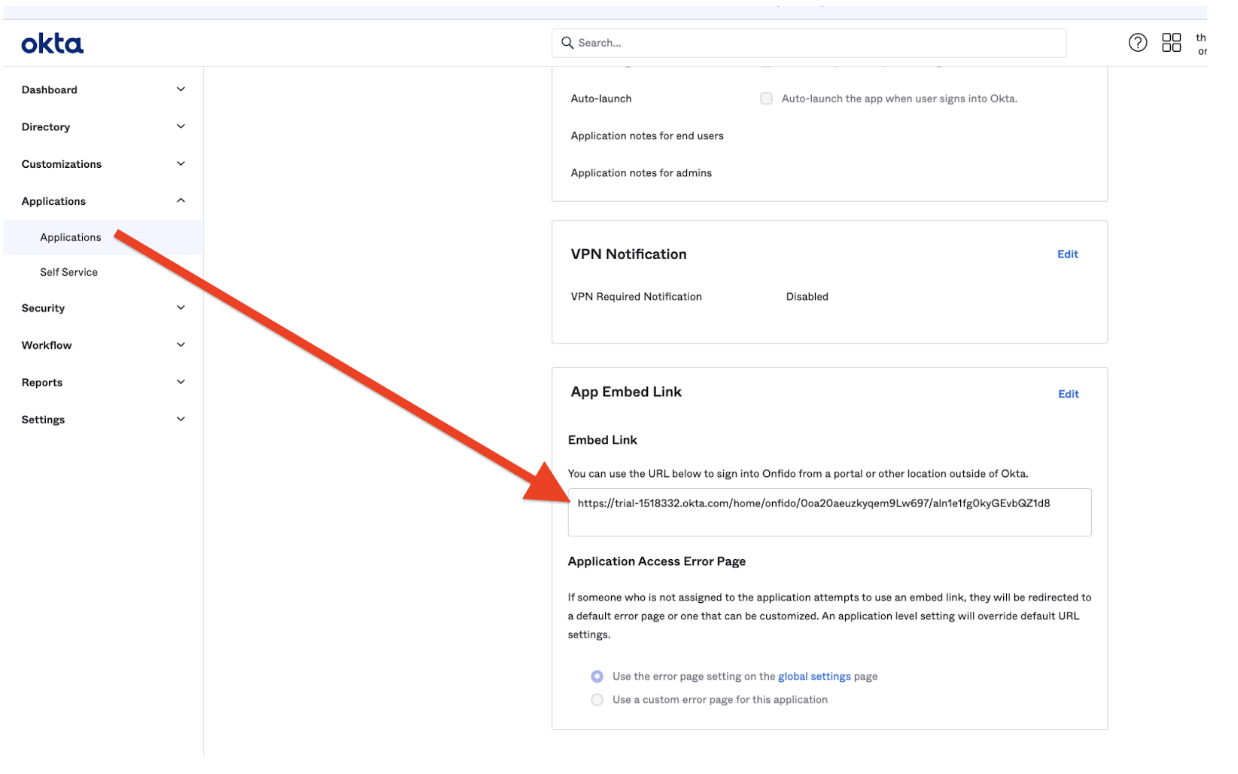Click the 'Embed Link' subheading
1238x774 pixels.
[x=603, y=440]
